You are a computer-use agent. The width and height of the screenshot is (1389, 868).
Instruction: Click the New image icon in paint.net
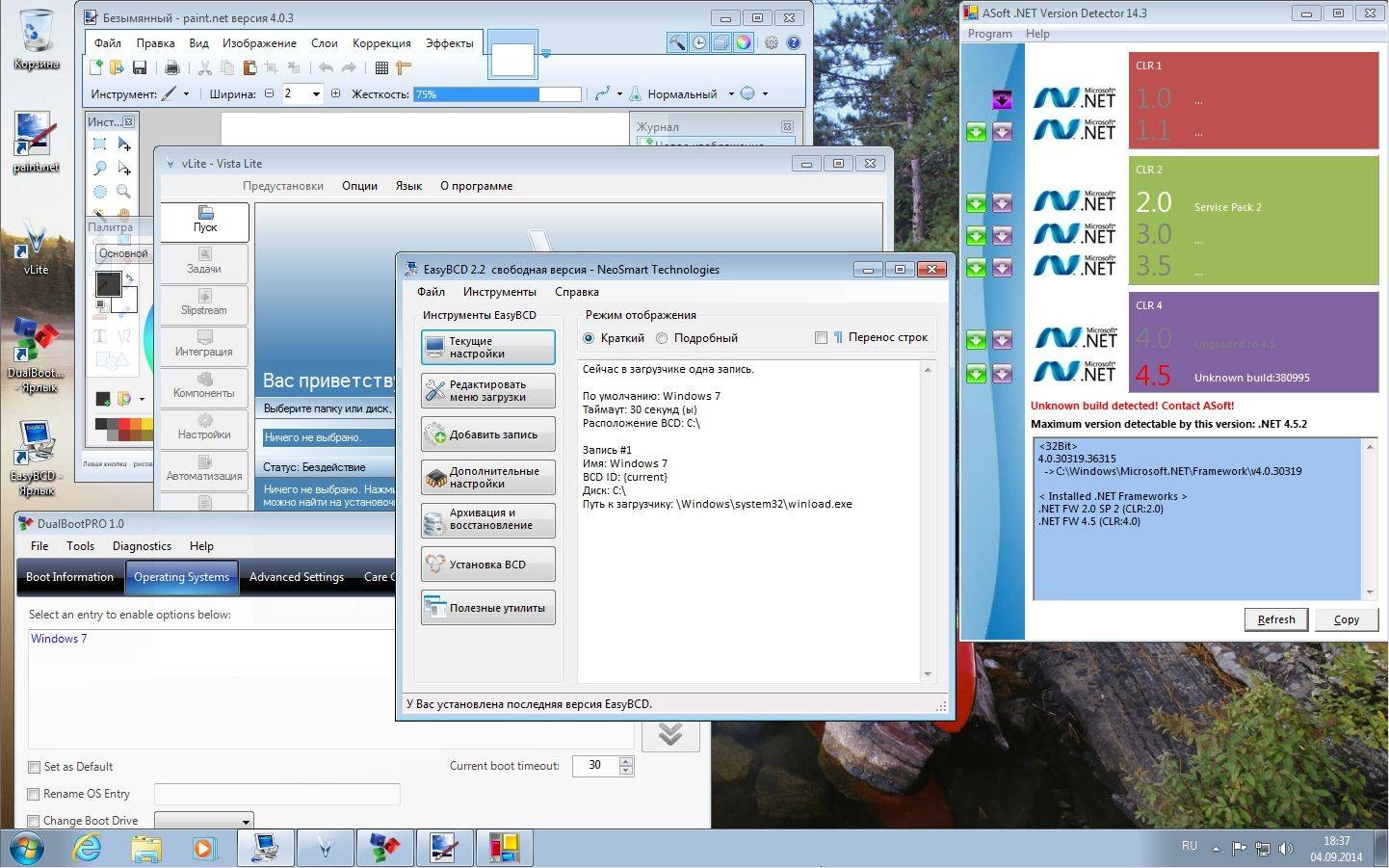(95, 67)
